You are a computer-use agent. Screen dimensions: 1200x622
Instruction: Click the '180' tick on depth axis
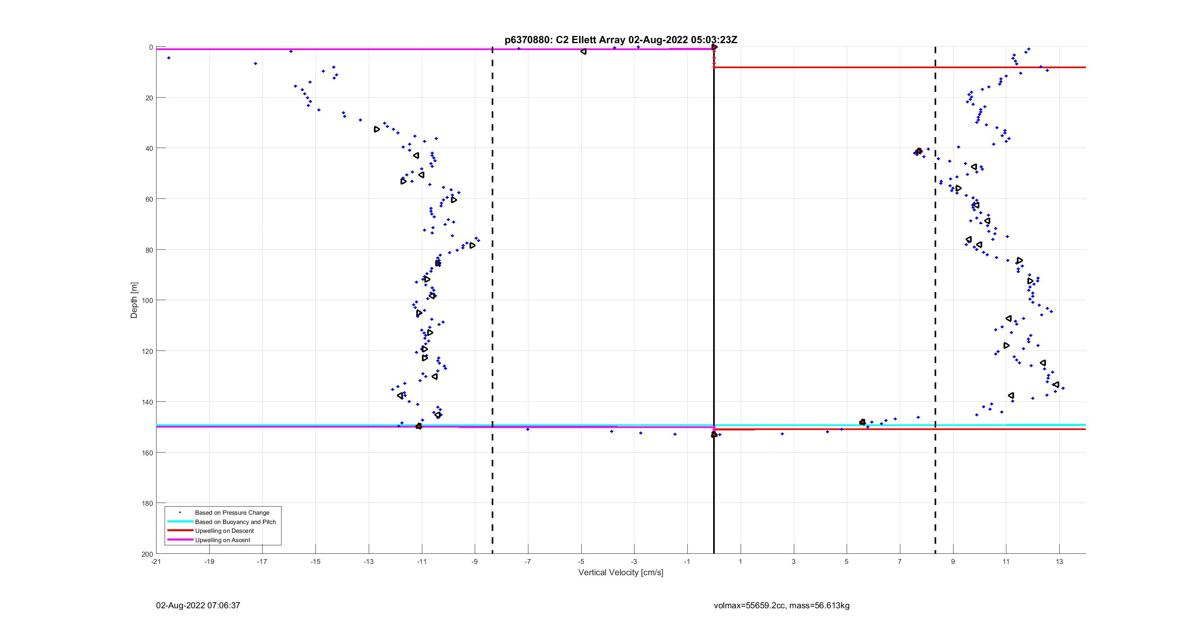(146, 503)
